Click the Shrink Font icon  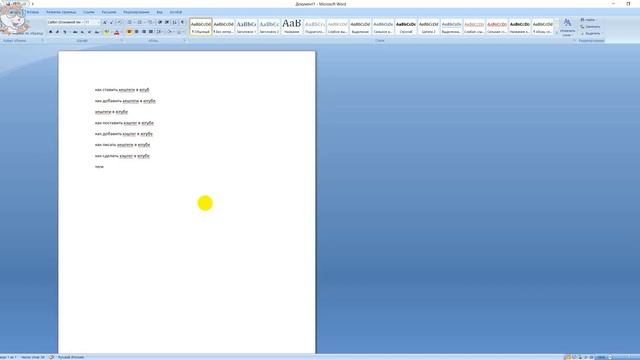tap(112, 22)
